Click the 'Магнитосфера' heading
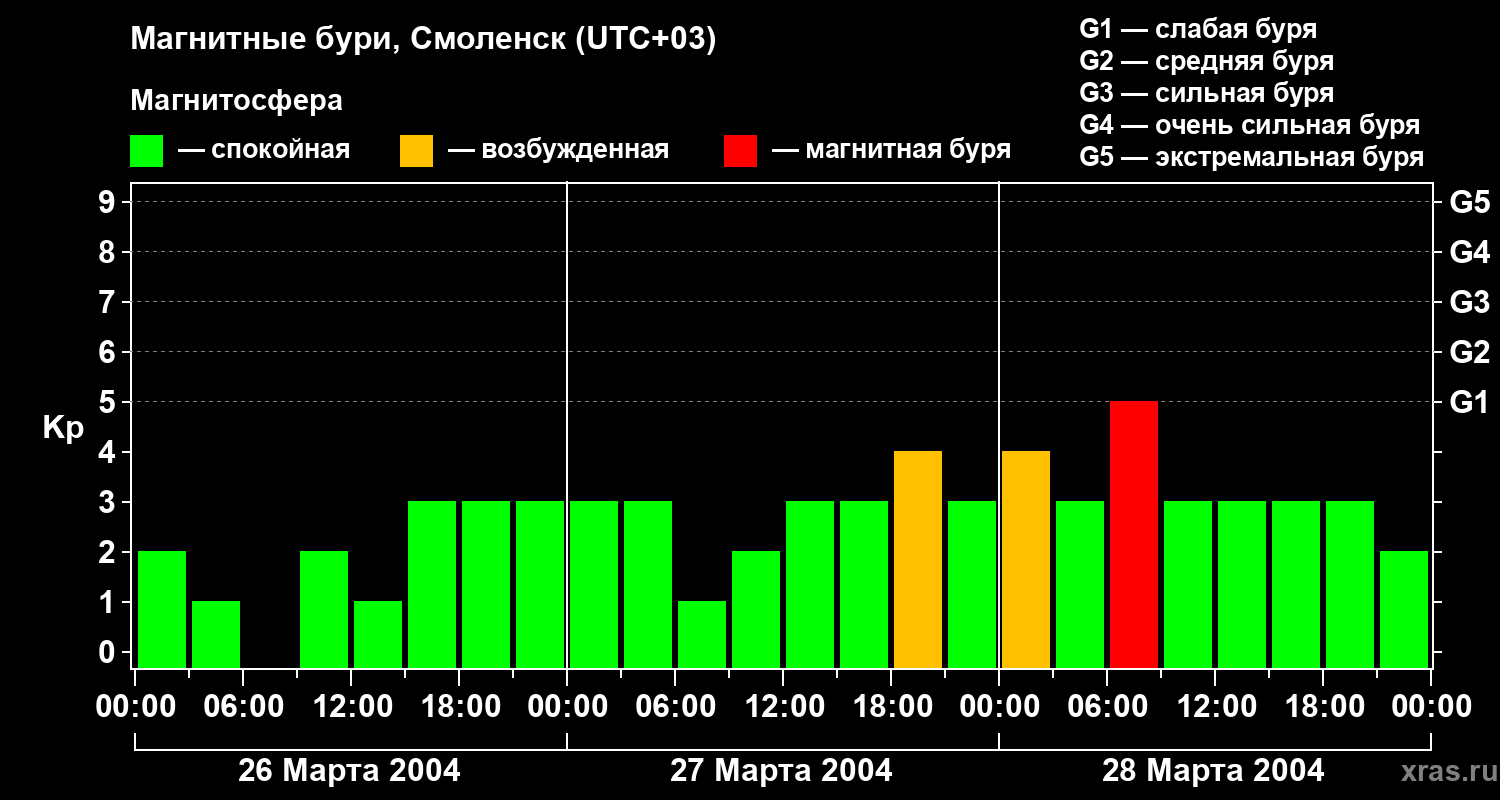This screenshot has height=800, width=1500. (x=237, y=101)
